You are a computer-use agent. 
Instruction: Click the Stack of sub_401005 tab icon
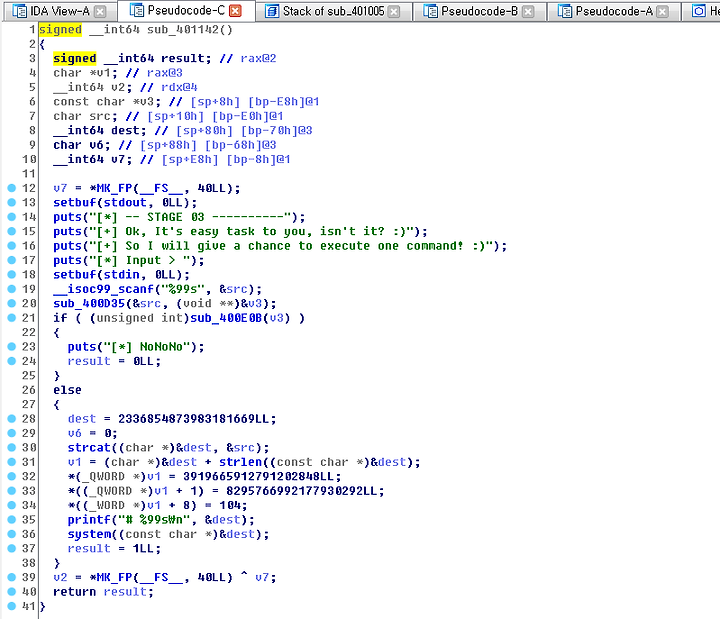(272, 11)
